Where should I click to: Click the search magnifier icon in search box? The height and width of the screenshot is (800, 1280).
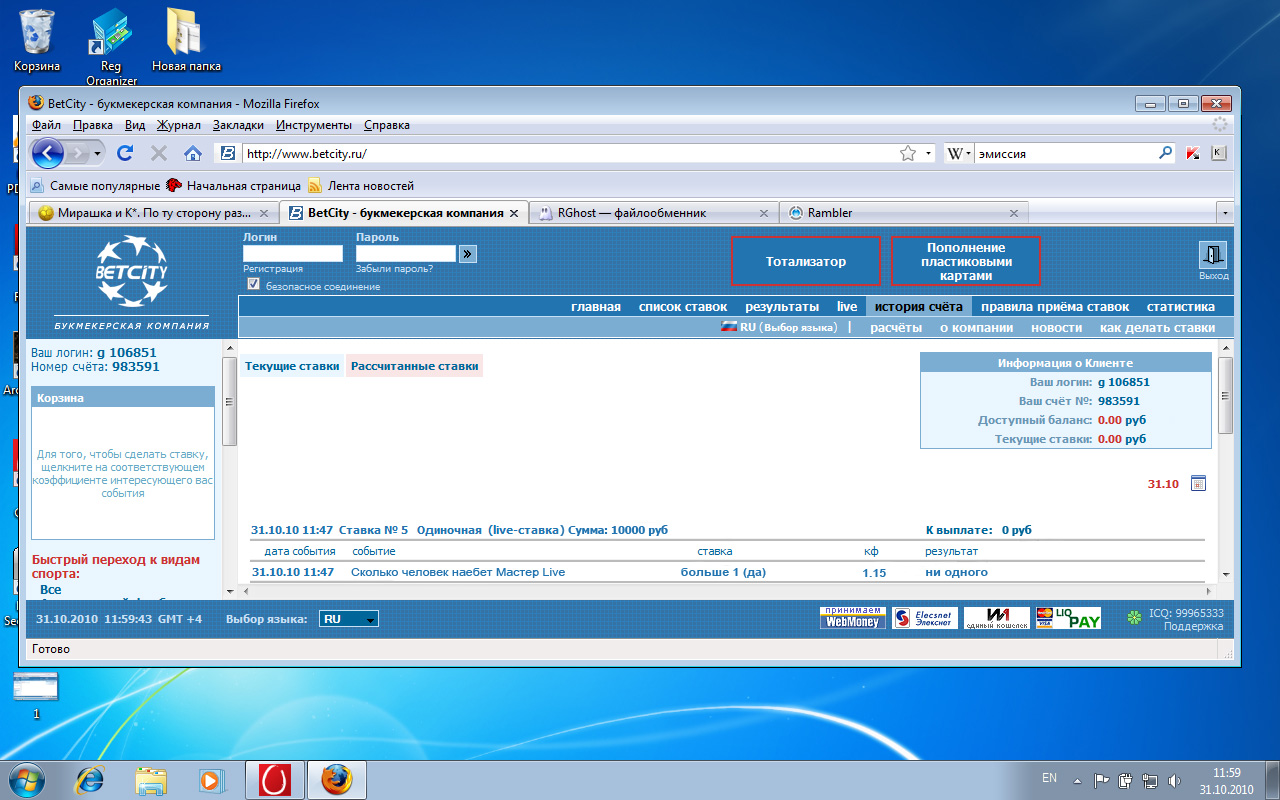click(x=1165, y=154)
